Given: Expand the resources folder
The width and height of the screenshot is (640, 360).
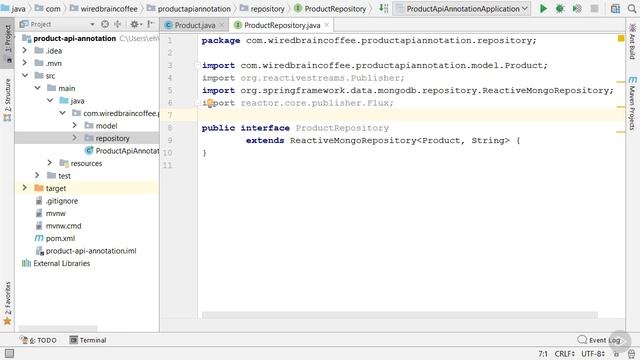Looking at the screenshot, I should 50,163.
